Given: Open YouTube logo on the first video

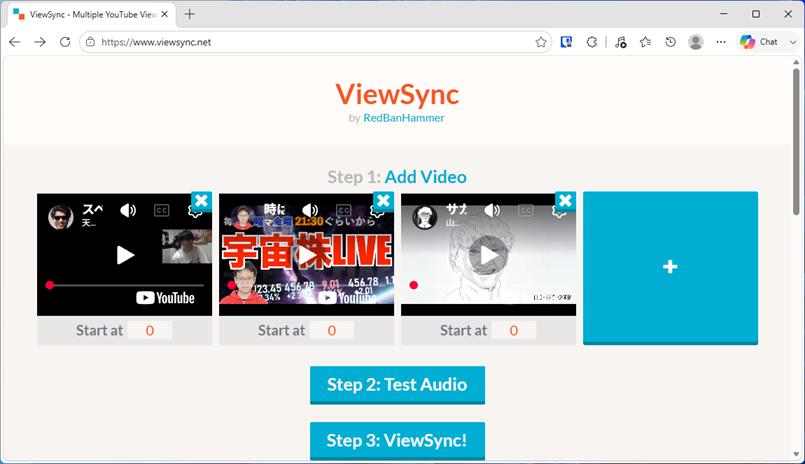Looking at the screenshot, I should click(x=165, y=298).
